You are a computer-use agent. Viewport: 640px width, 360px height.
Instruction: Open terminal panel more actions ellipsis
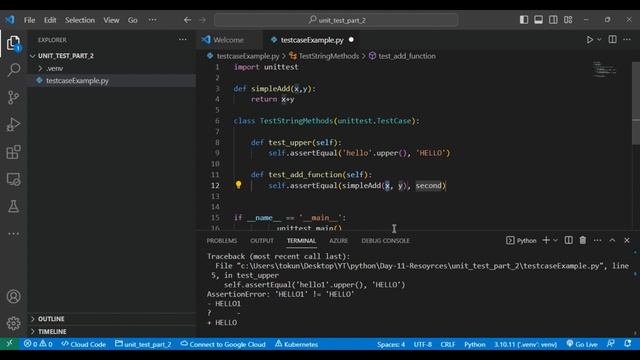click(x=598, y=240)
